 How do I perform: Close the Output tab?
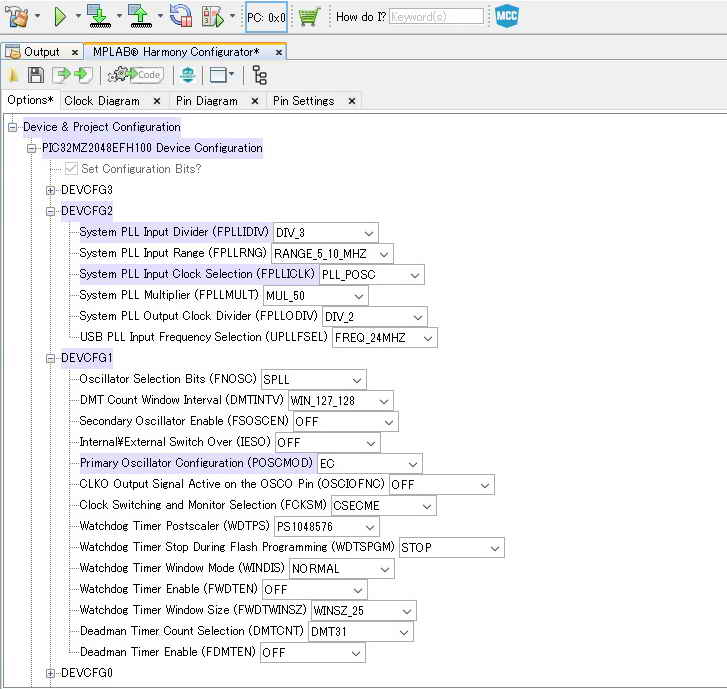pos(75,52)
